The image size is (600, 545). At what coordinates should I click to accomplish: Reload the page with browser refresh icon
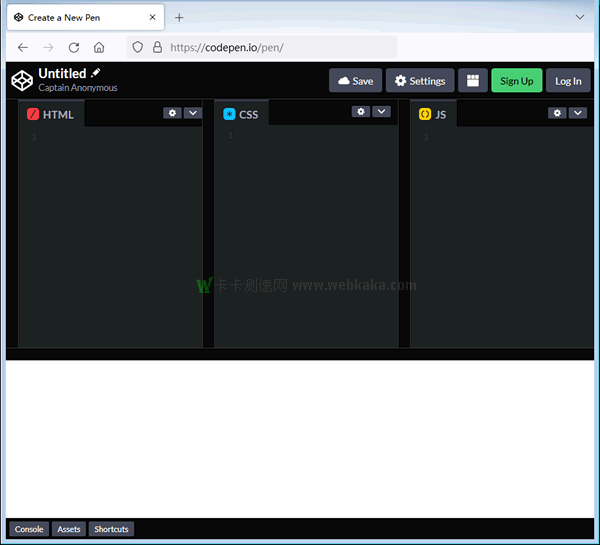click(74, 47)
